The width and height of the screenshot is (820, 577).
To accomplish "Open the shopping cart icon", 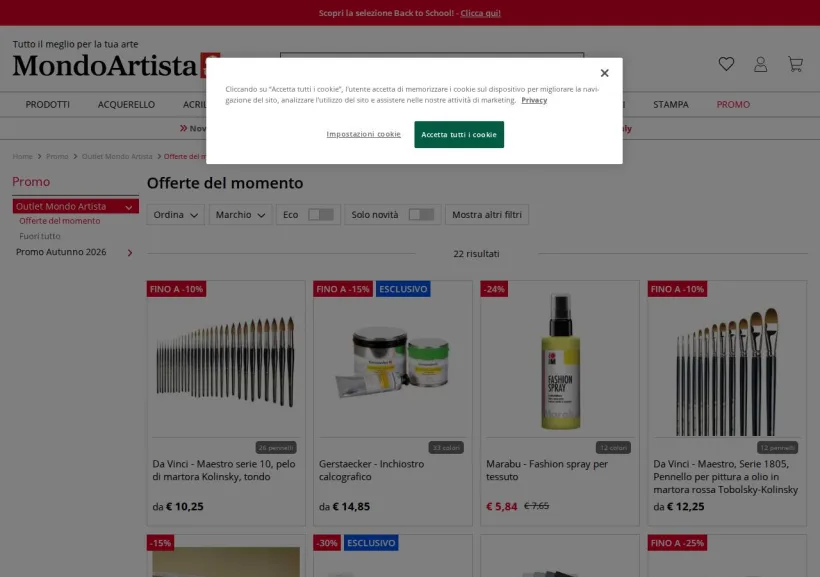I will coord(795,64).
